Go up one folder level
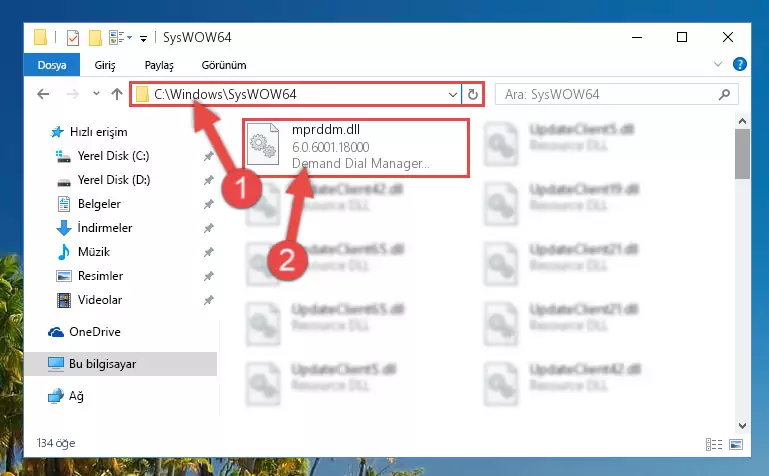 [117, 94]
